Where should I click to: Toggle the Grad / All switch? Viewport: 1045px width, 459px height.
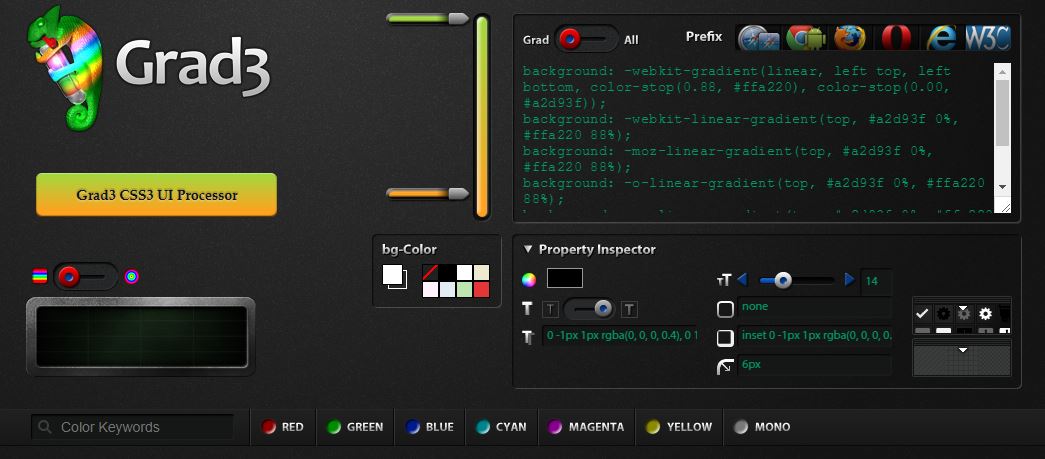pyautogui.click(x=586, y=39)
